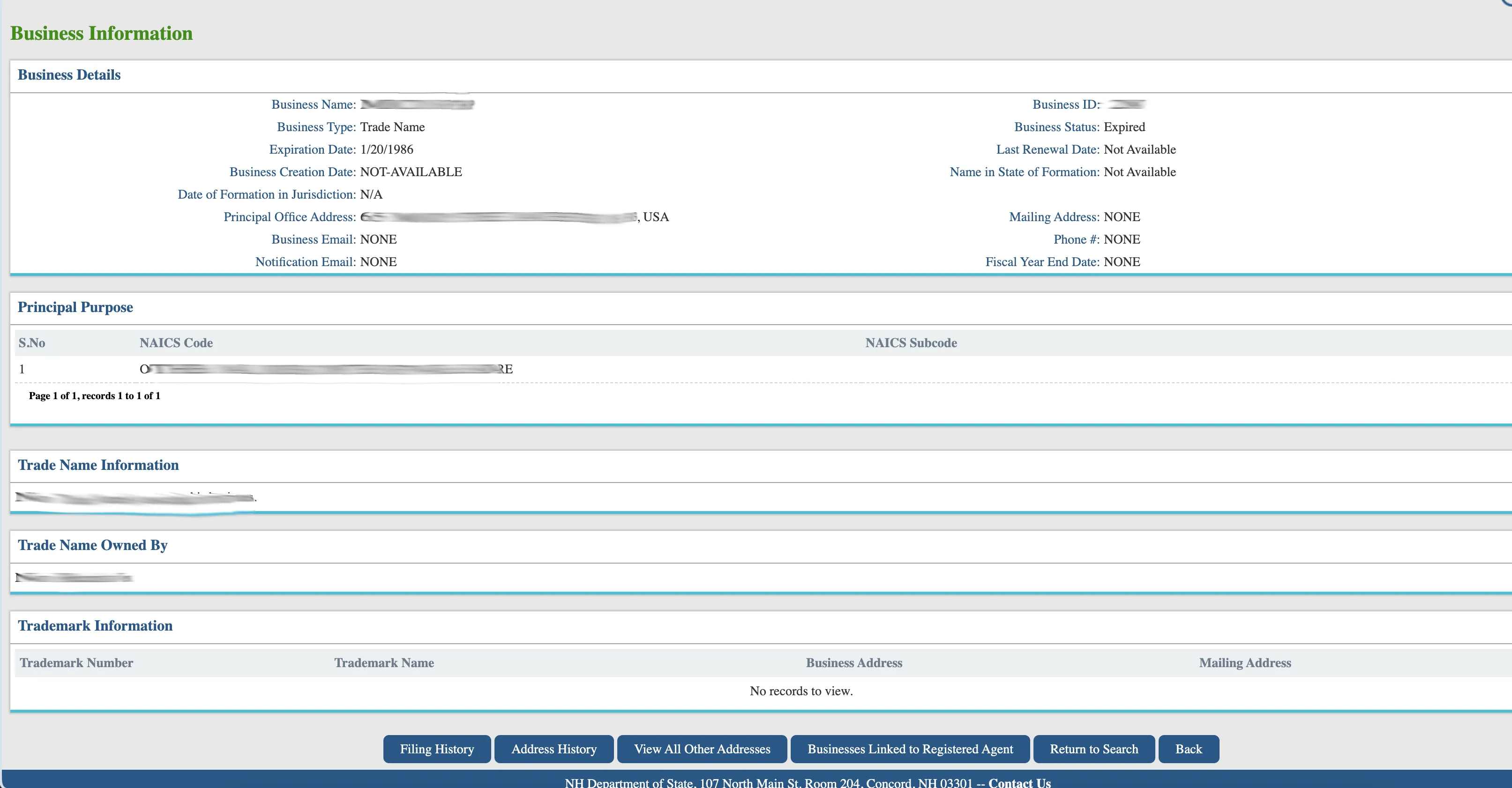Click the 'Principal Office Address:' label

pos(289,216)
